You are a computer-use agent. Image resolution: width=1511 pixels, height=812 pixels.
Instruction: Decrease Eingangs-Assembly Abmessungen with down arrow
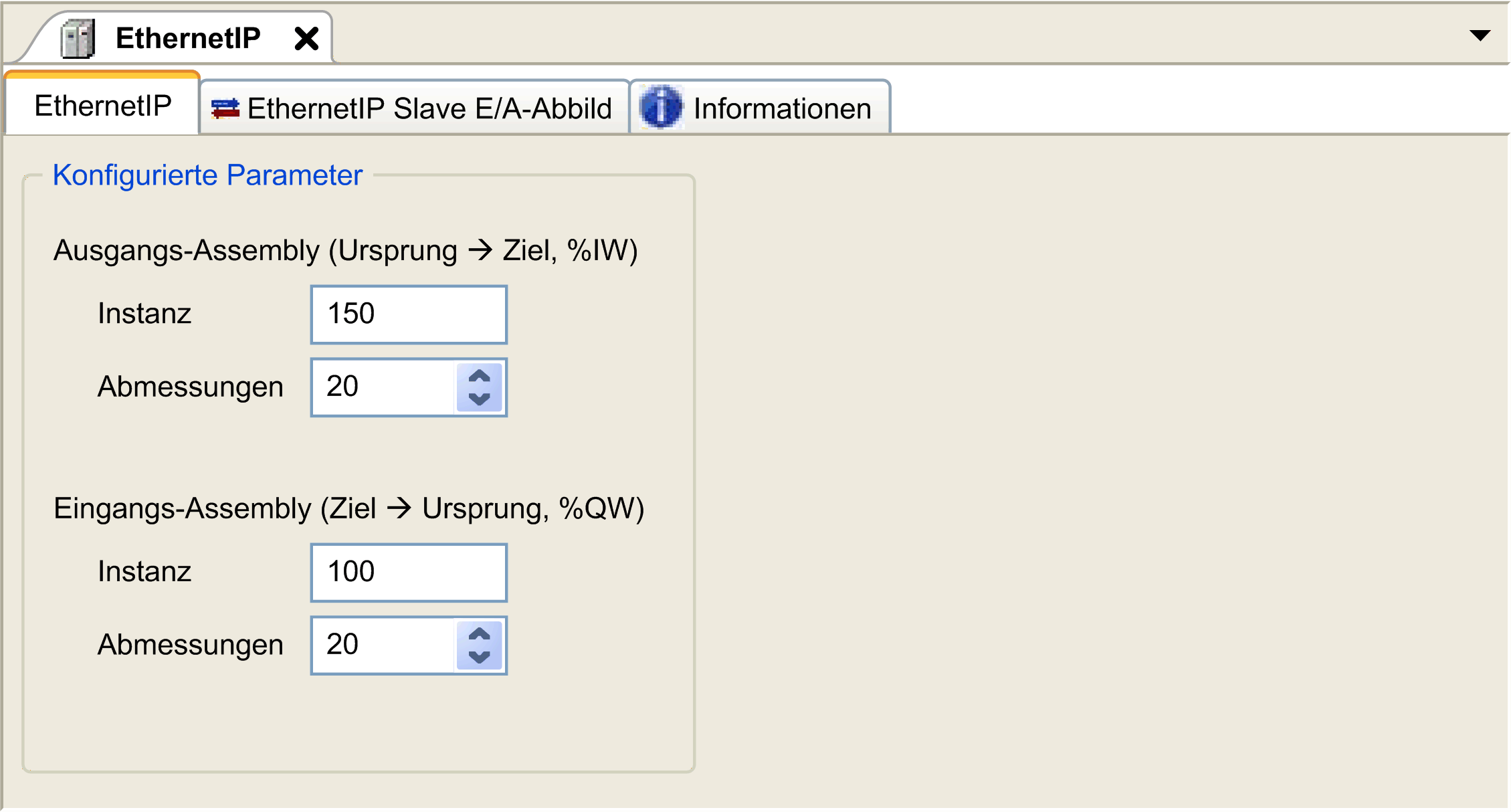480,657
